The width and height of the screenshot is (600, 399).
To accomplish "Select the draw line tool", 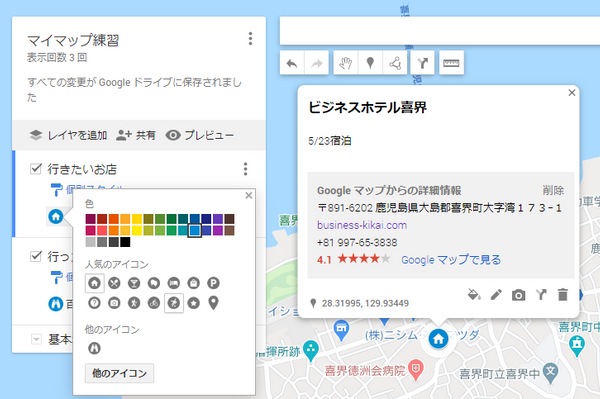I will 395,63.
